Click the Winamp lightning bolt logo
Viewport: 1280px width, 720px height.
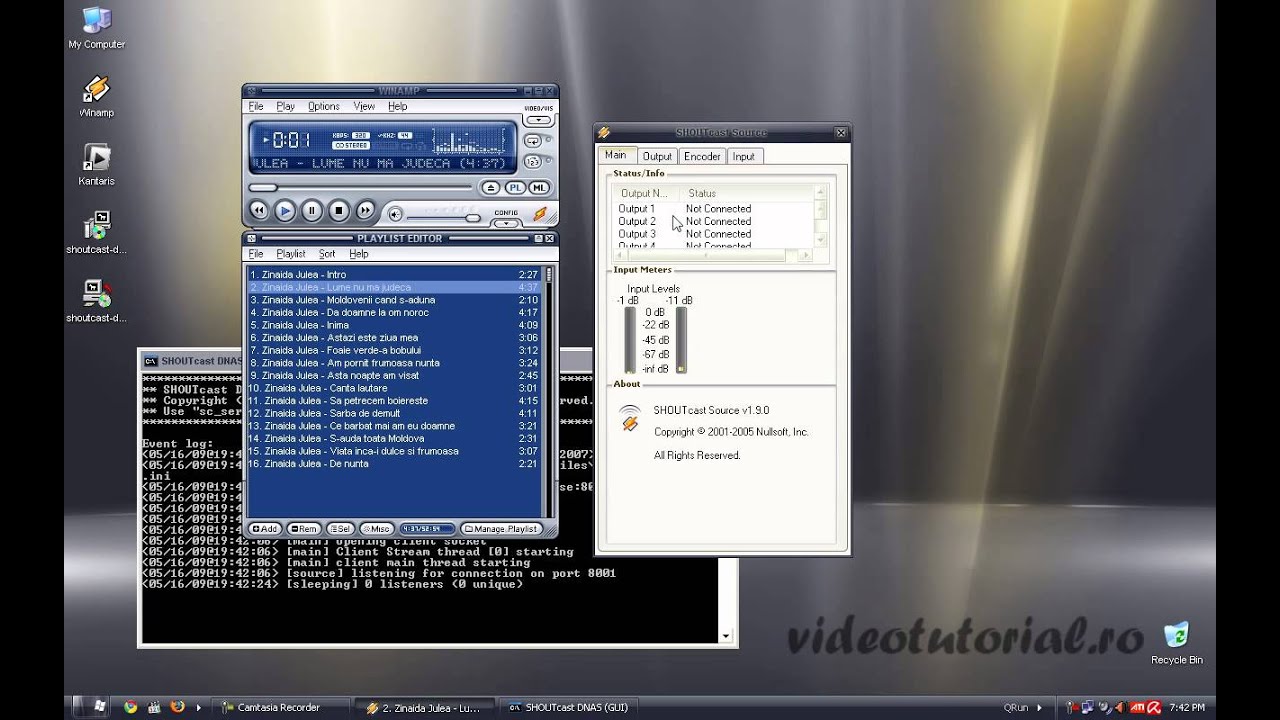(540, 213)
